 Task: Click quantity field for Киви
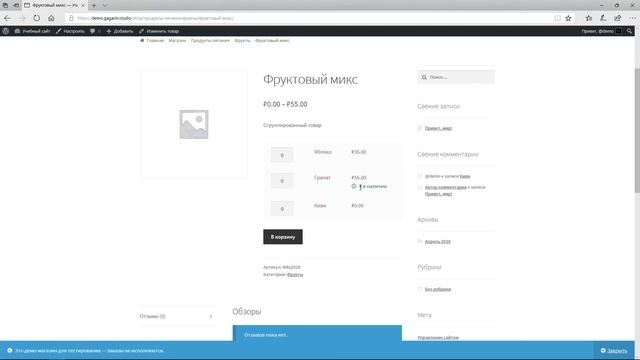(282, 209)
